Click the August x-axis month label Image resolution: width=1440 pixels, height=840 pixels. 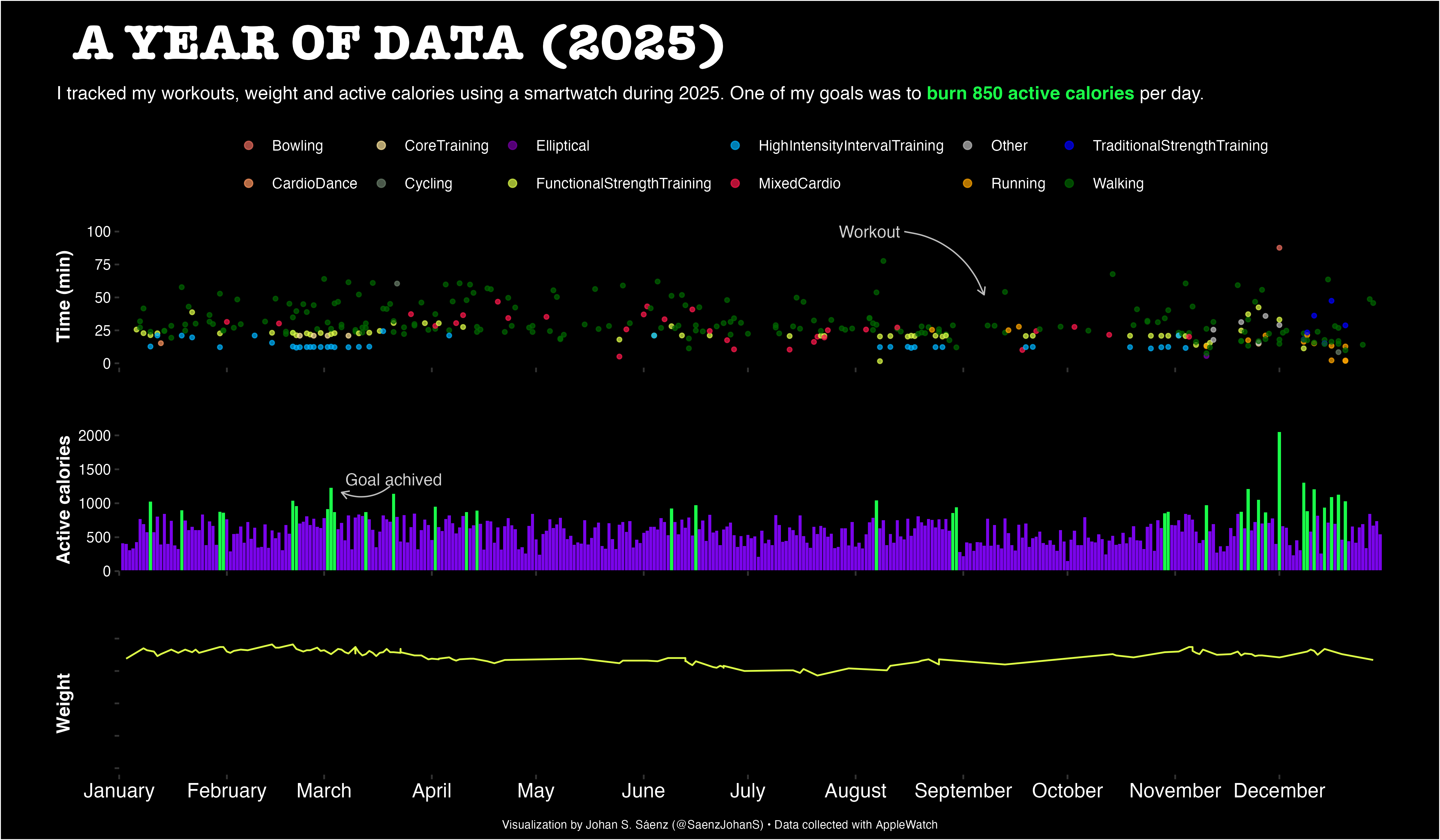pos(855,791)
